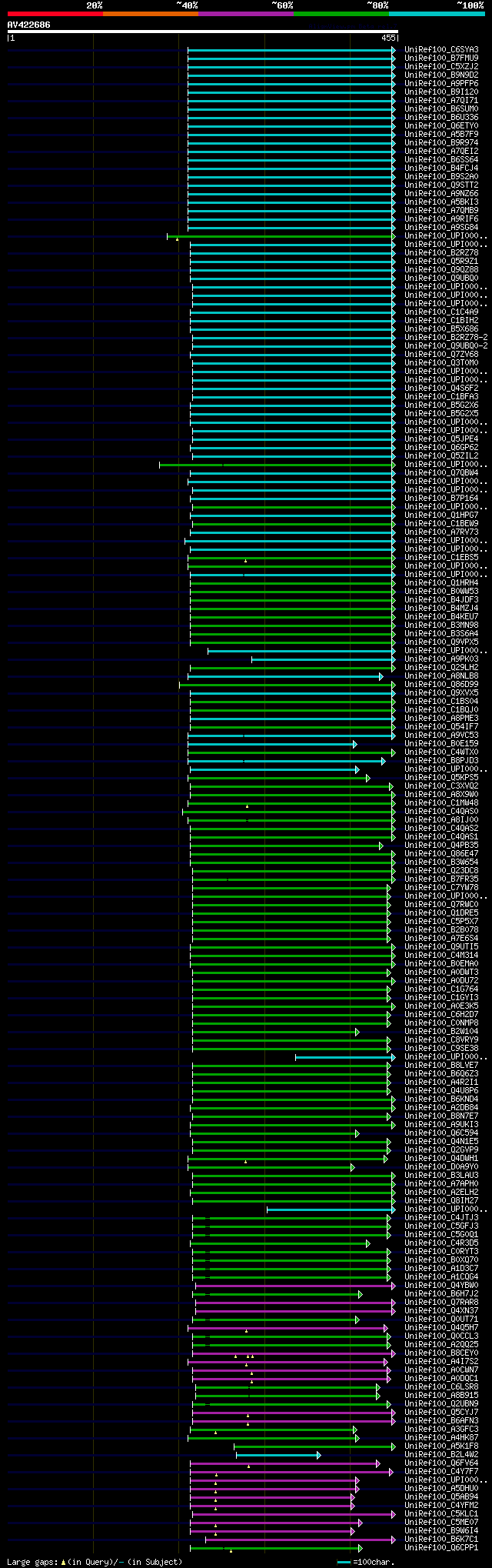Click the red 20% identity legend segment
The height and width of the screenshot is (1568, 492).
click(x=55, y=14)
